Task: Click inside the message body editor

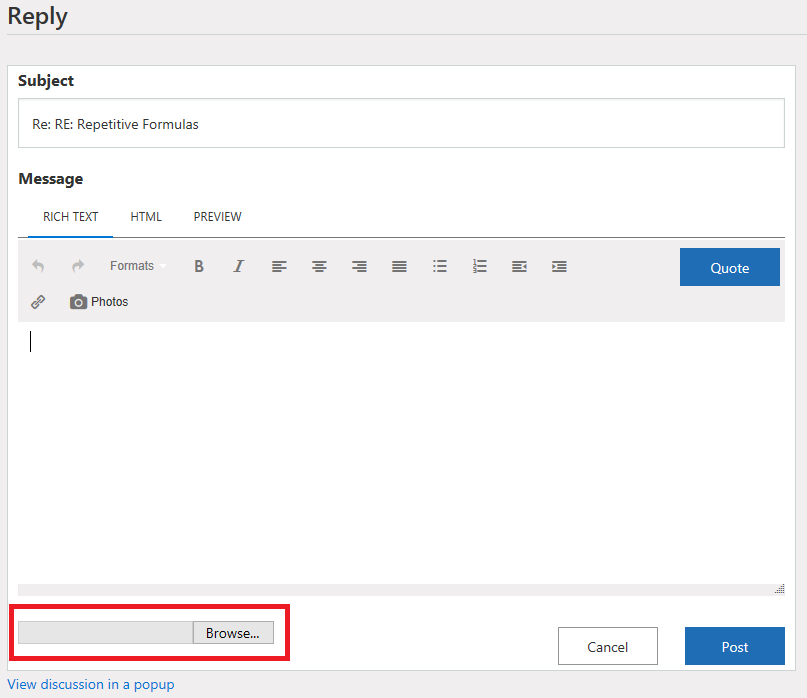Action: pyautogui.click(x=401, y=453)
